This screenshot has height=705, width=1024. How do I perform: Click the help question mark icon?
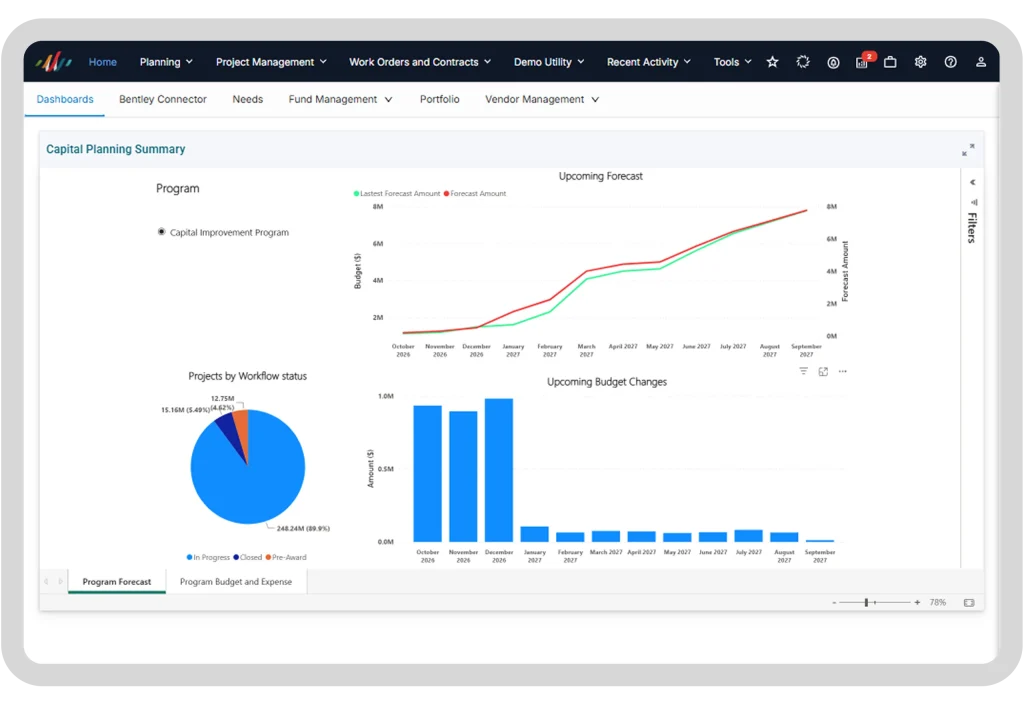pyautogui.click(x=950, y=62)
